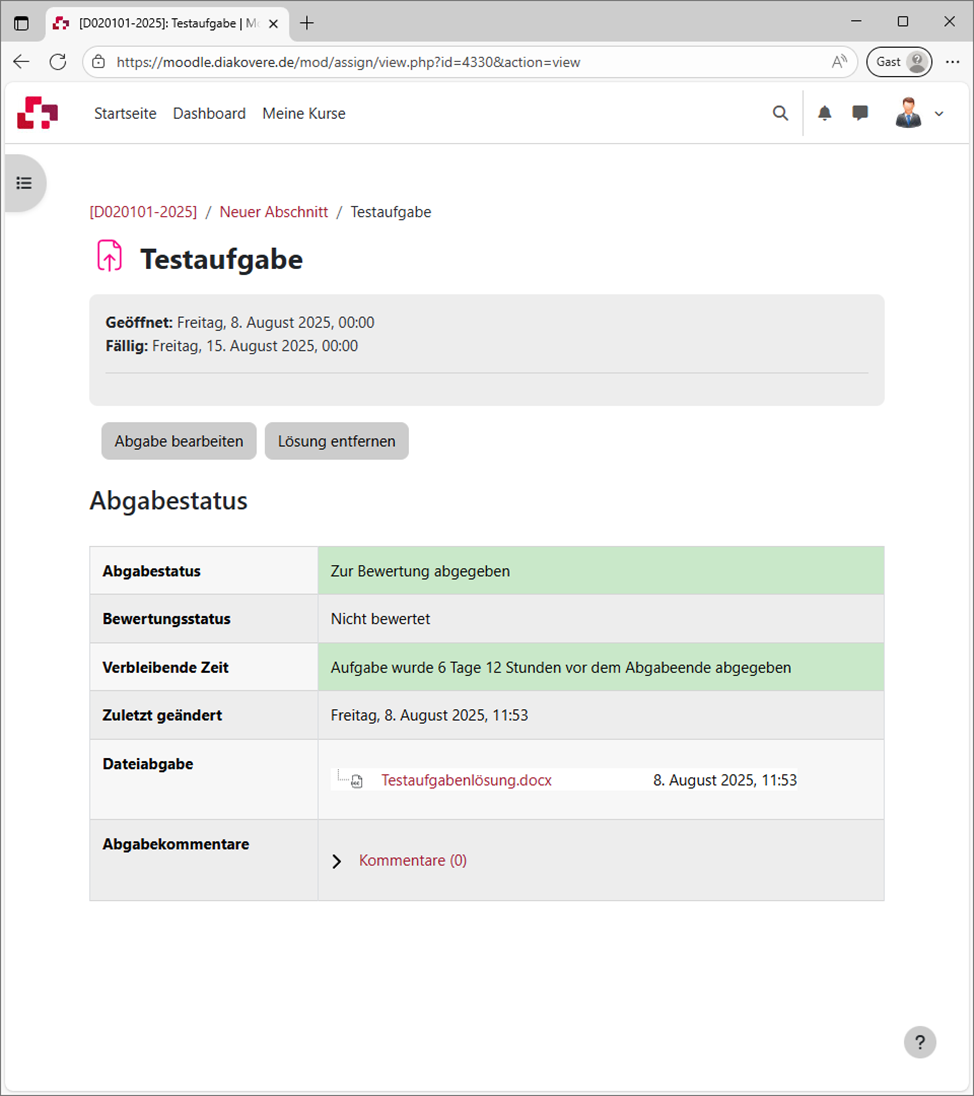Click the search magnifier icon
Viewport: 974px width, 1096px height.
point(780,113)
